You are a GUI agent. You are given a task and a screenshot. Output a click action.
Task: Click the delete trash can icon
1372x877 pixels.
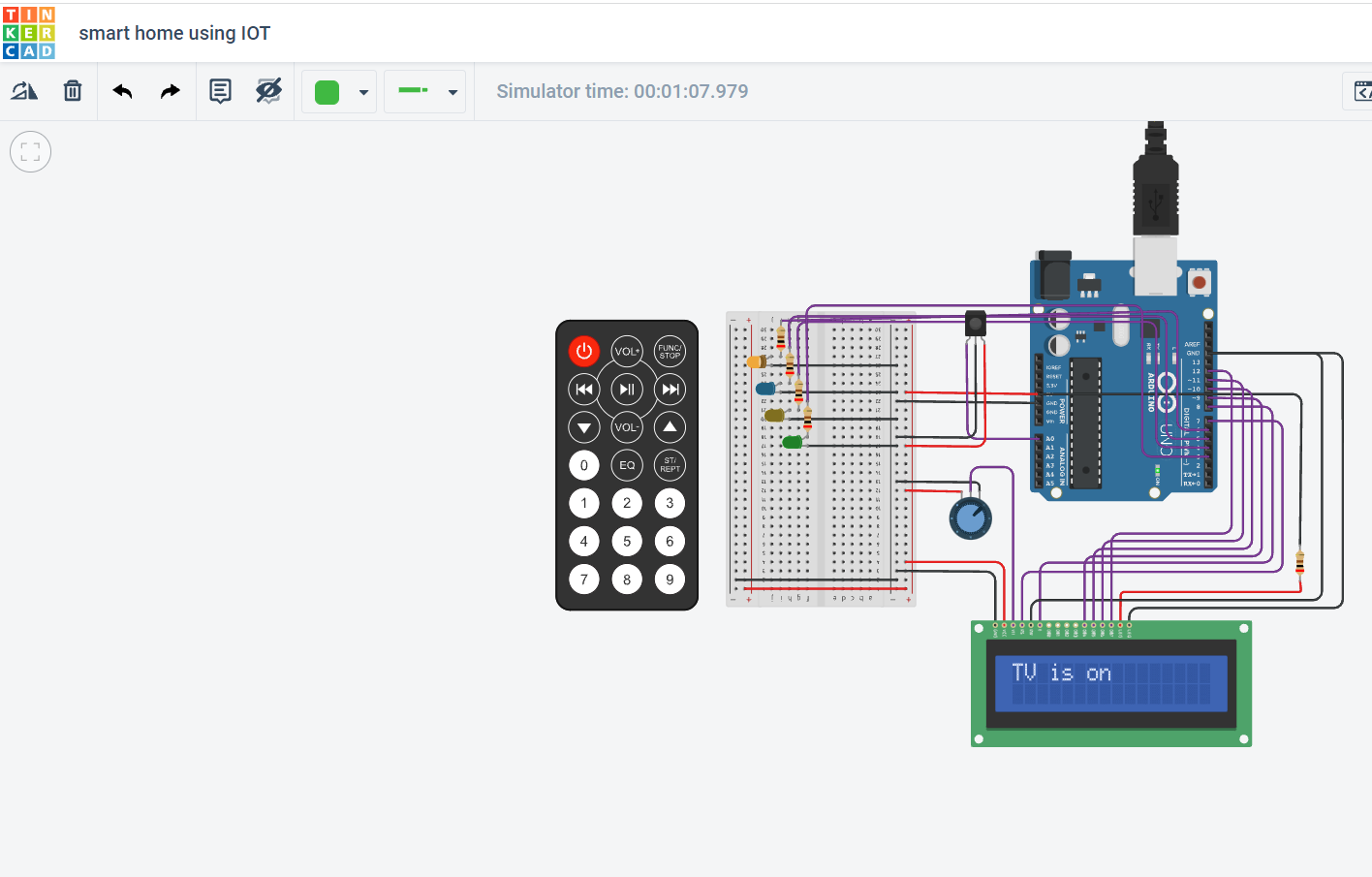point(73,91)
